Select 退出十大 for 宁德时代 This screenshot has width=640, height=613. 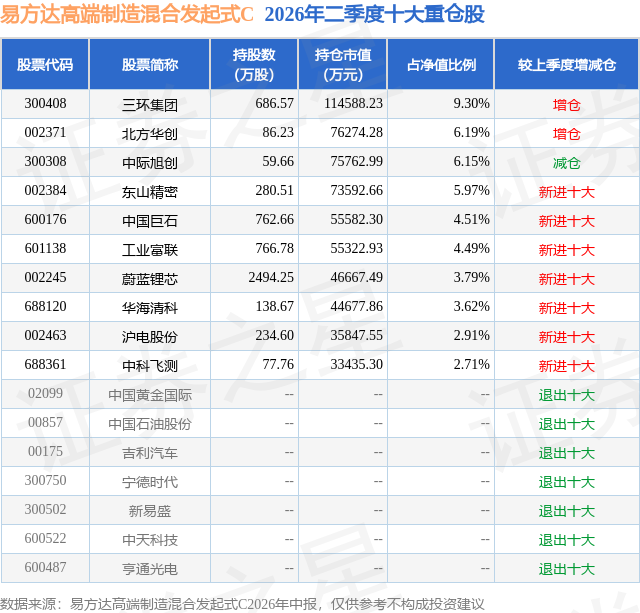pos(567,482)
